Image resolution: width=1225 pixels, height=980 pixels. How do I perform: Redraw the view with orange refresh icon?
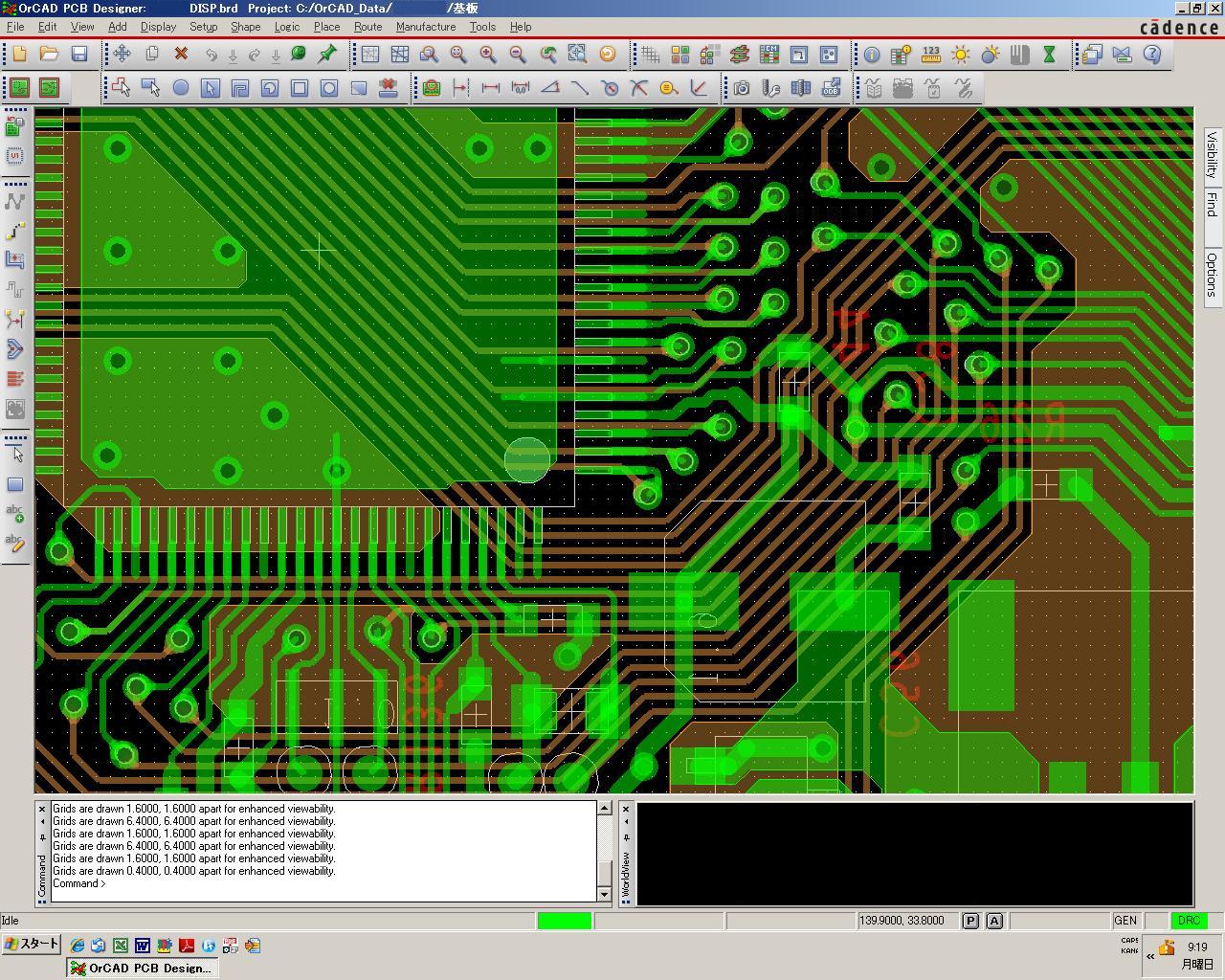pyautogui.click(x=607, y=55)
